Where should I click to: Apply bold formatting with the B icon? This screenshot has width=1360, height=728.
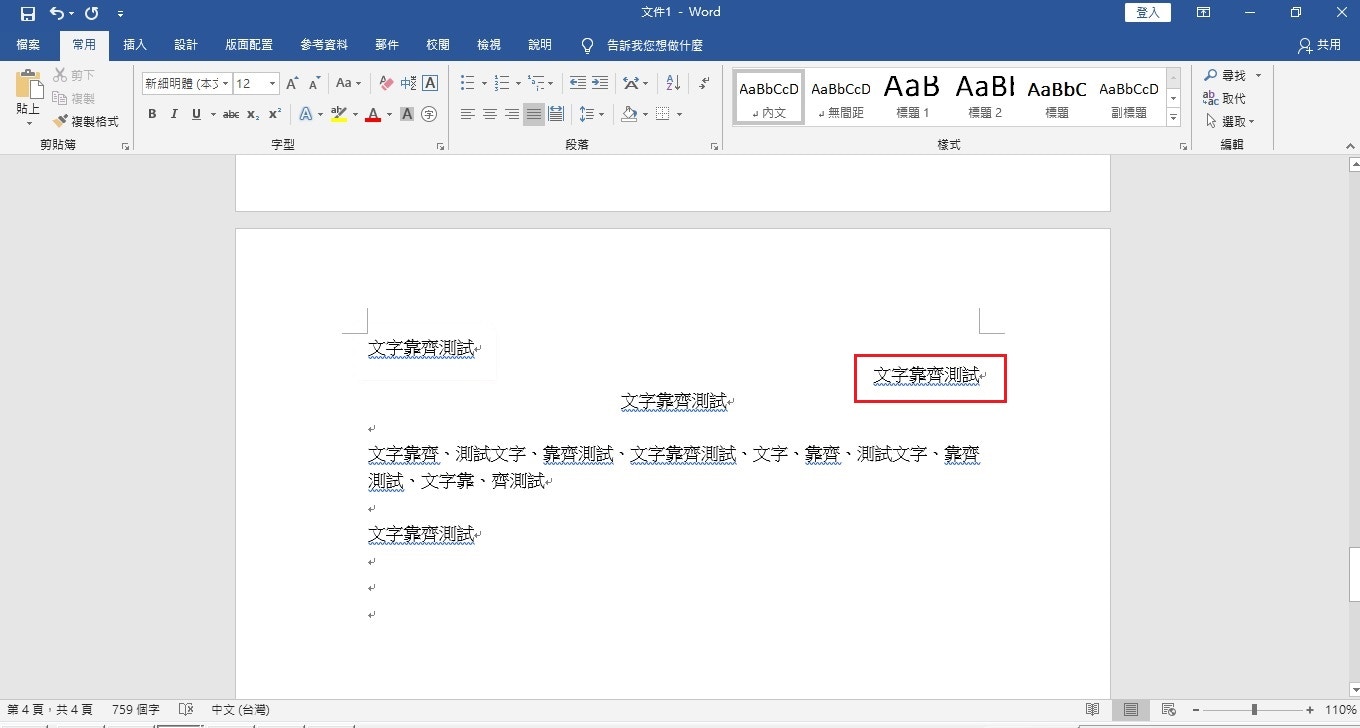point(152,114)
